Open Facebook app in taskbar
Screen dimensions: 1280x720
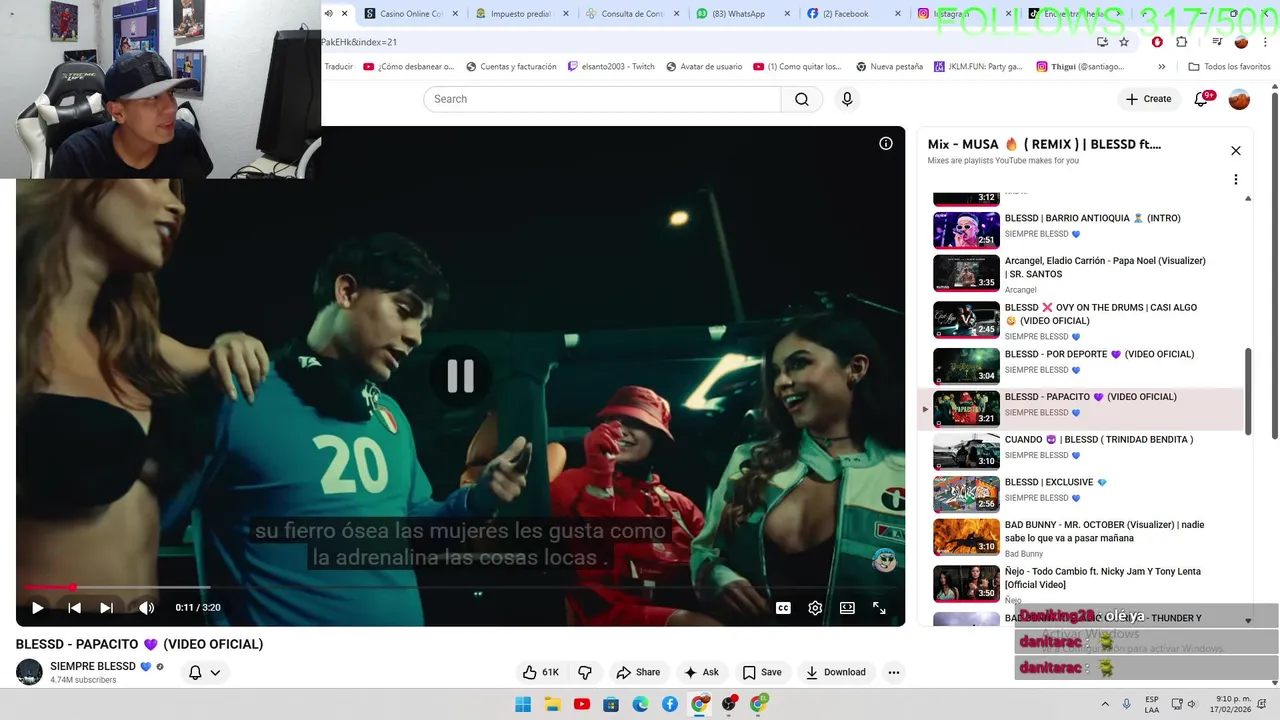pos(670,704)
